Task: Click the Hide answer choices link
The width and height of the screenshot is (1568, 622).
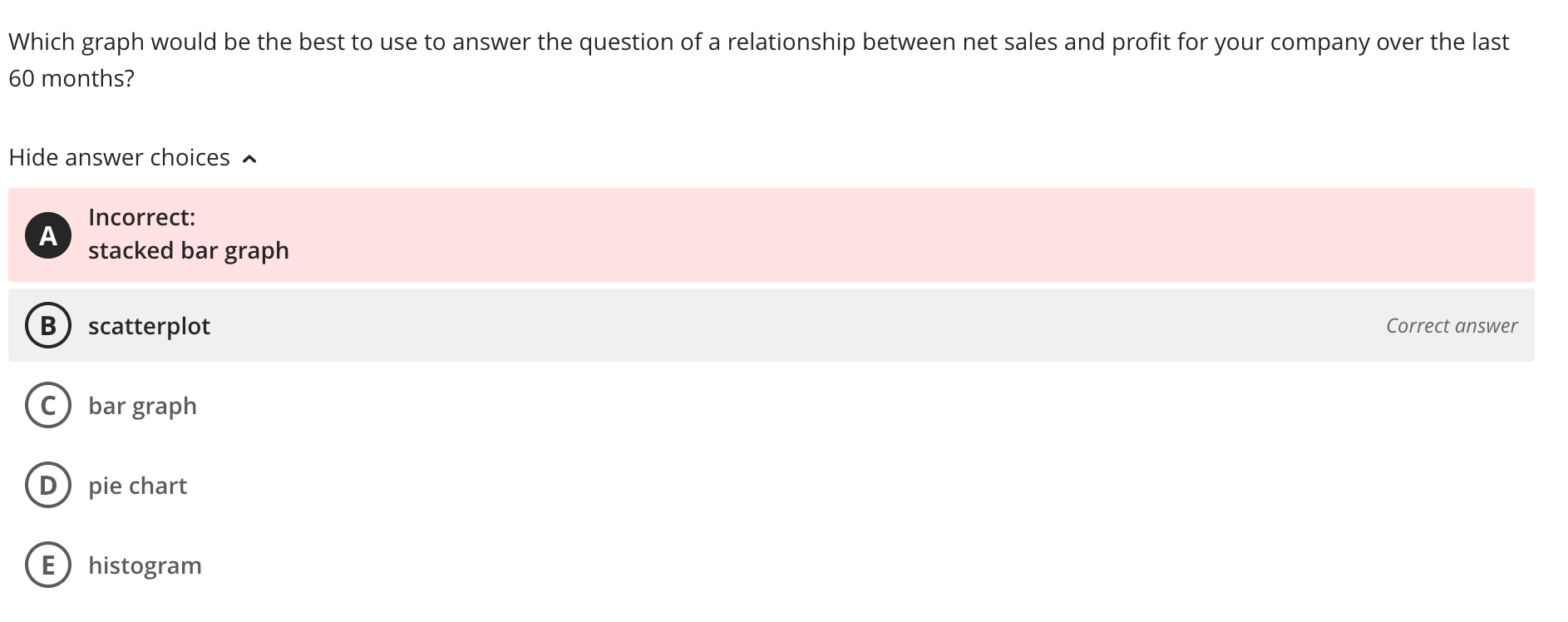Action: coord(119,157)
